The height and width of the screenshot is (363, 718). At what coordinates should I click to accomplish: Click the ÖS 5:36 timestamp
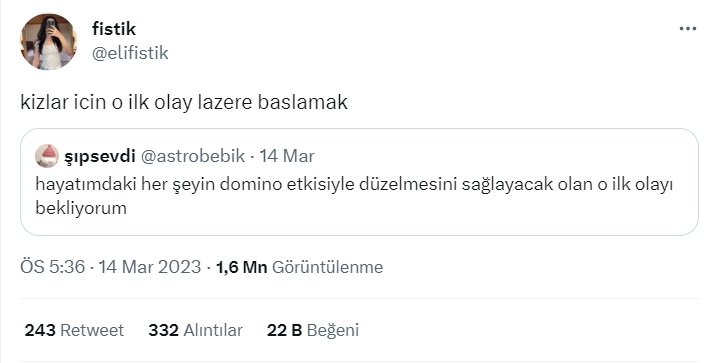coord(53,267)
